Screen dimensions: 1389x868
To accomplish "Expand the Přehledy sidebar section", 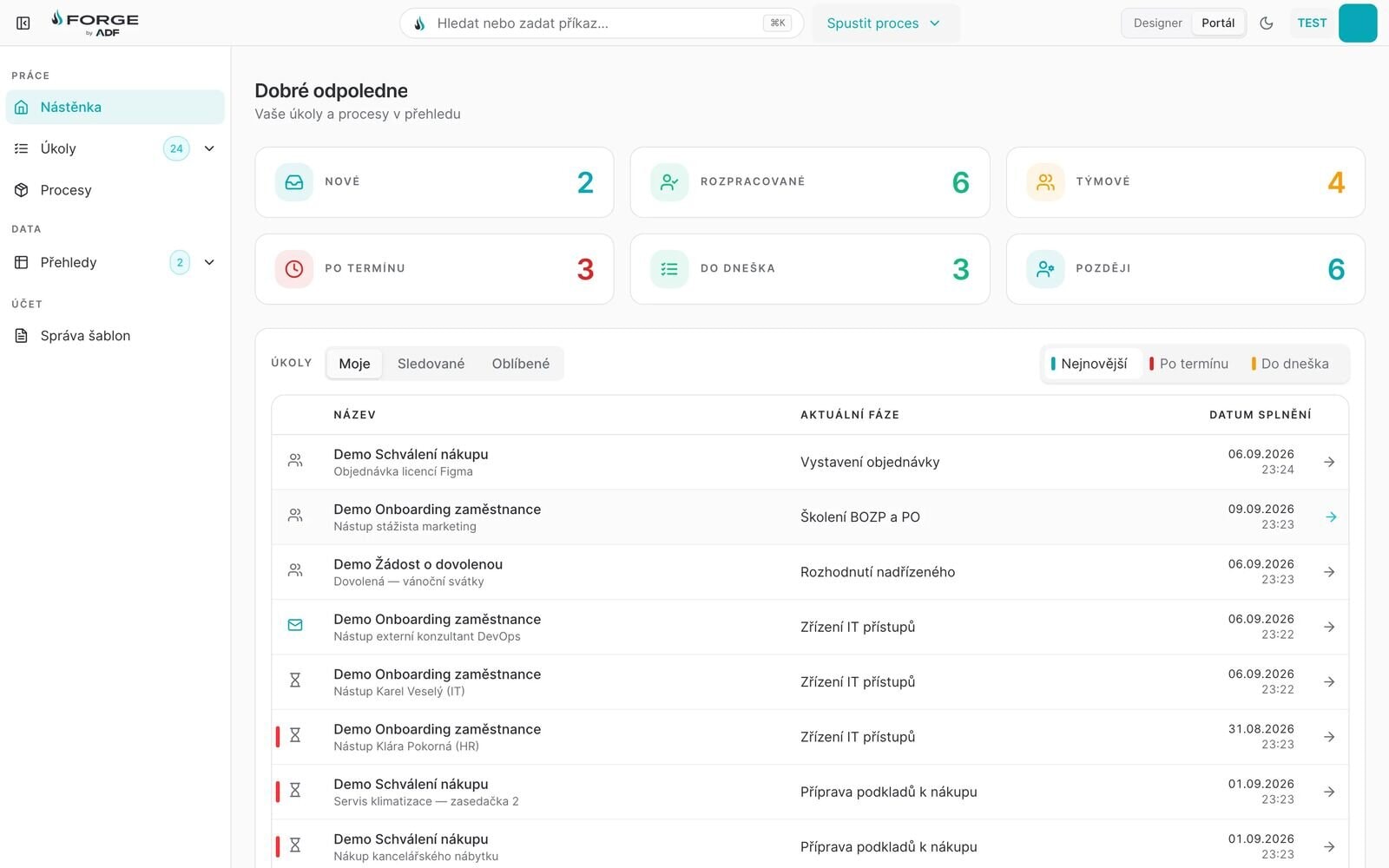I will [209, 262].
